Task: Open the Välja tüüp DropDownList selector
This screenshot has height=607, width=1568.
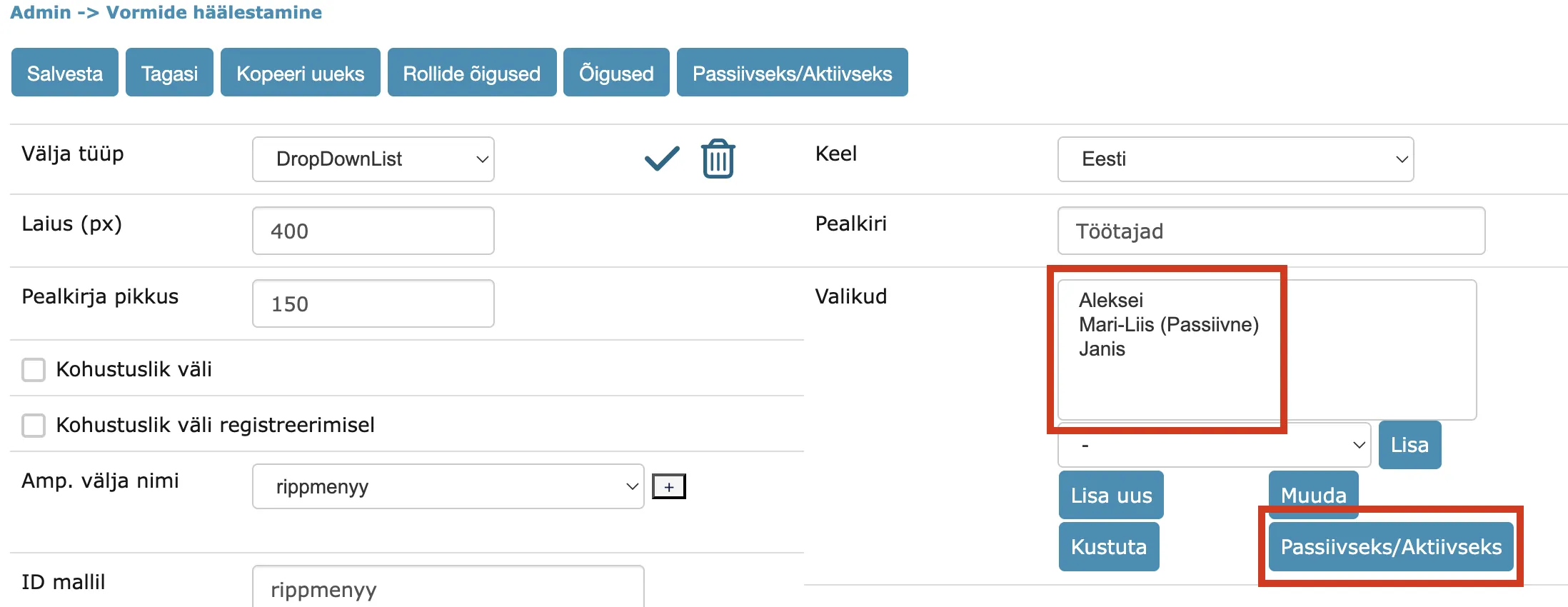Action: coord(373,159)
